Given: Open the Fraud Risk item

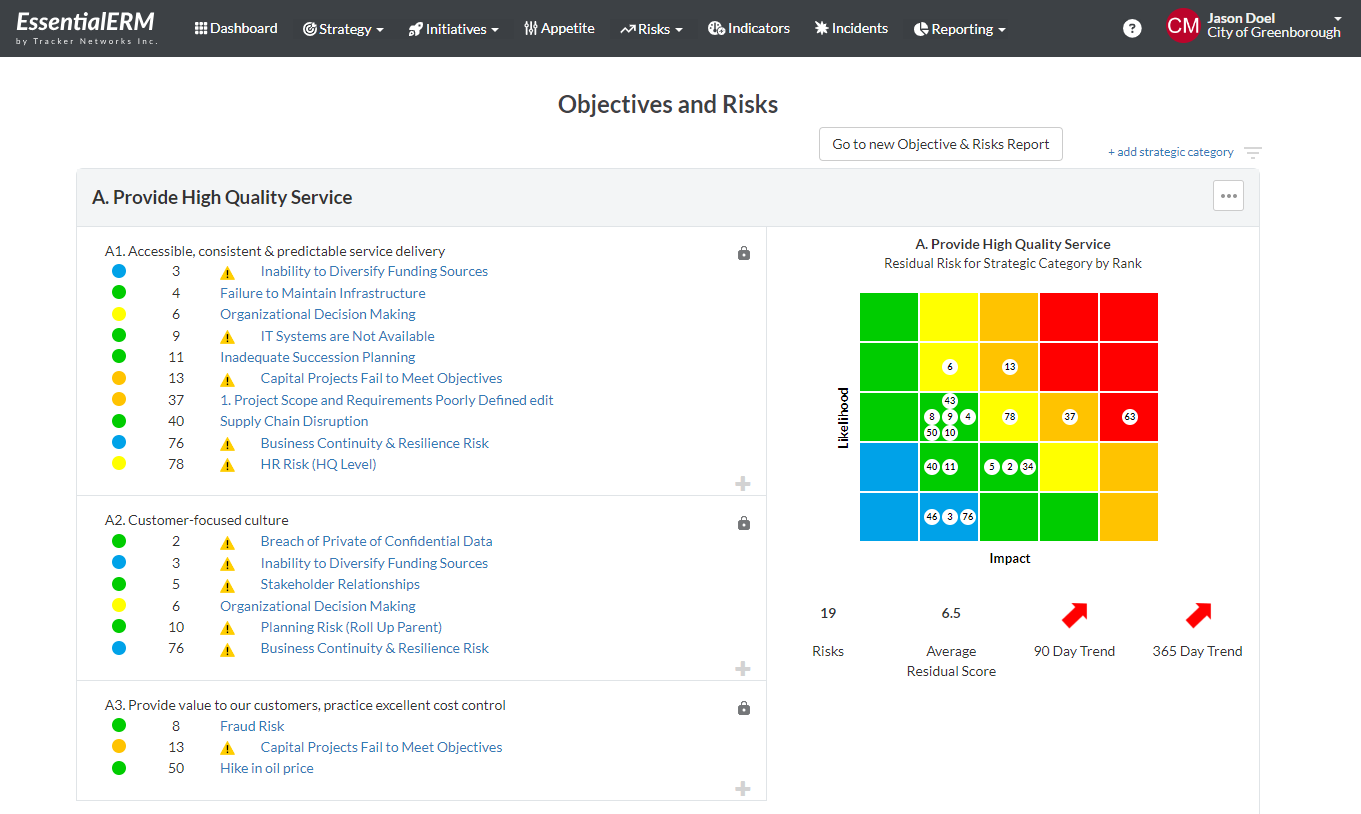Looking at the screenshot, I should click(251, 725).
